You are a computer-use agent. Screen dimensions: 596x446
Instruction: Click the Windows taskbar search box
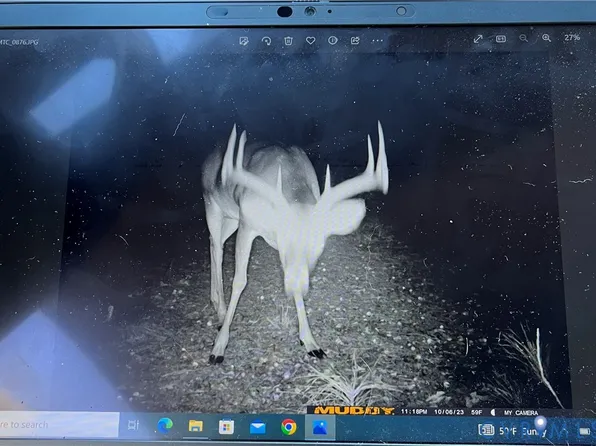pos(59,425)
